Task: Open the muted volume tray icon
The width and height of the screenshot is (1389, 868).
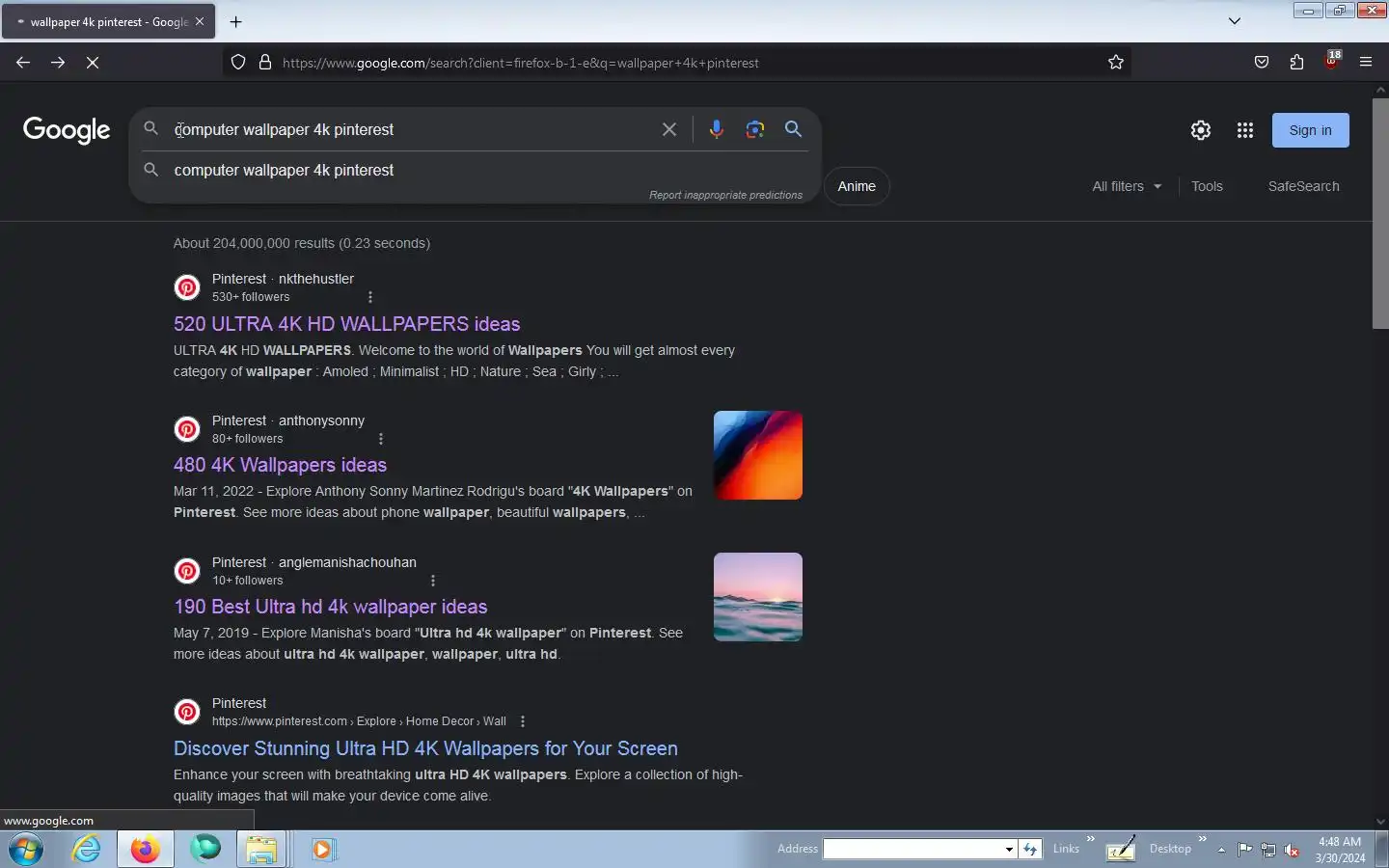Action: [1292, 850]
